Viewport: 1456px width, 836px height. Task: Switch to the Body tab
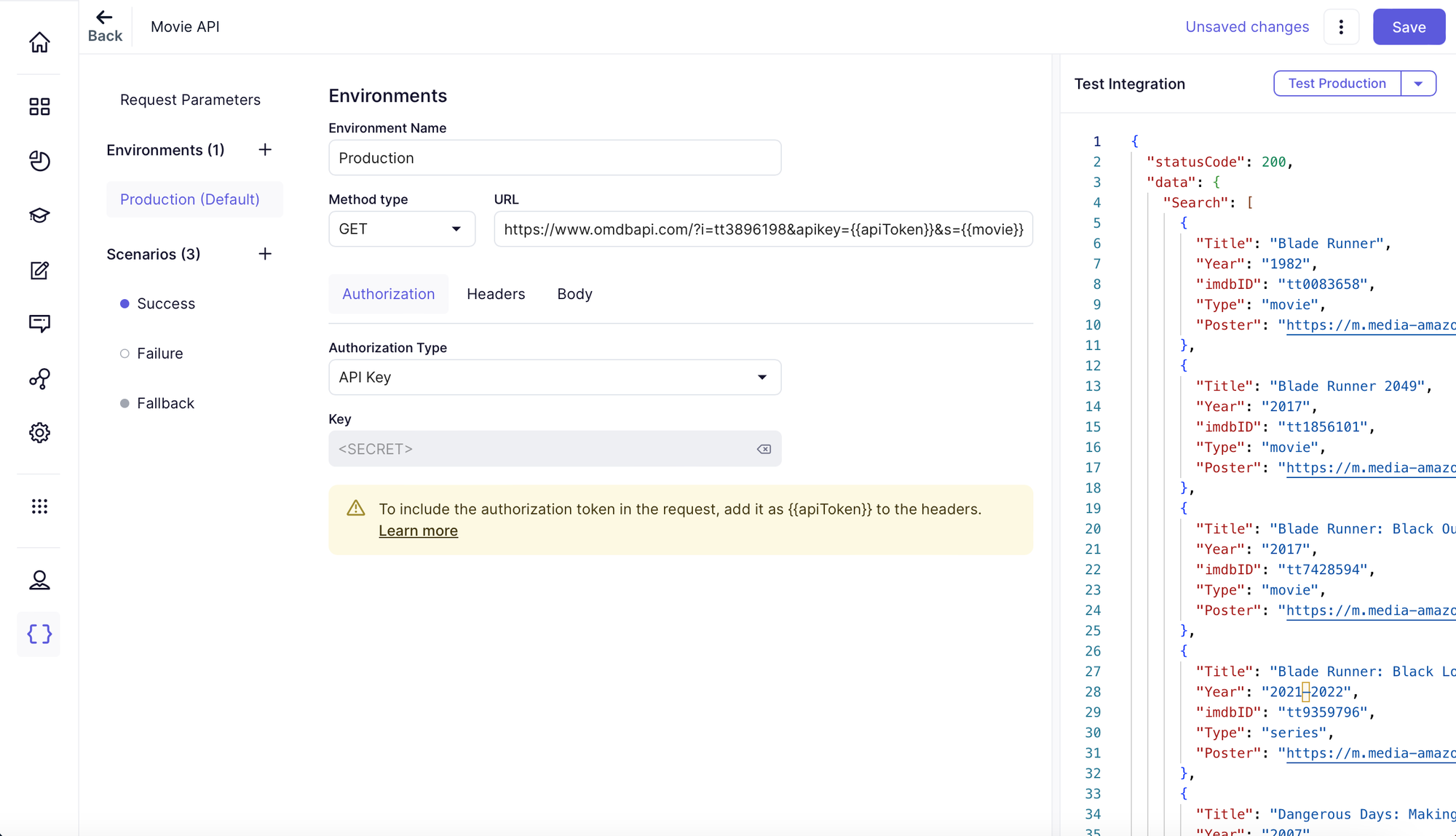pos(574,294)
